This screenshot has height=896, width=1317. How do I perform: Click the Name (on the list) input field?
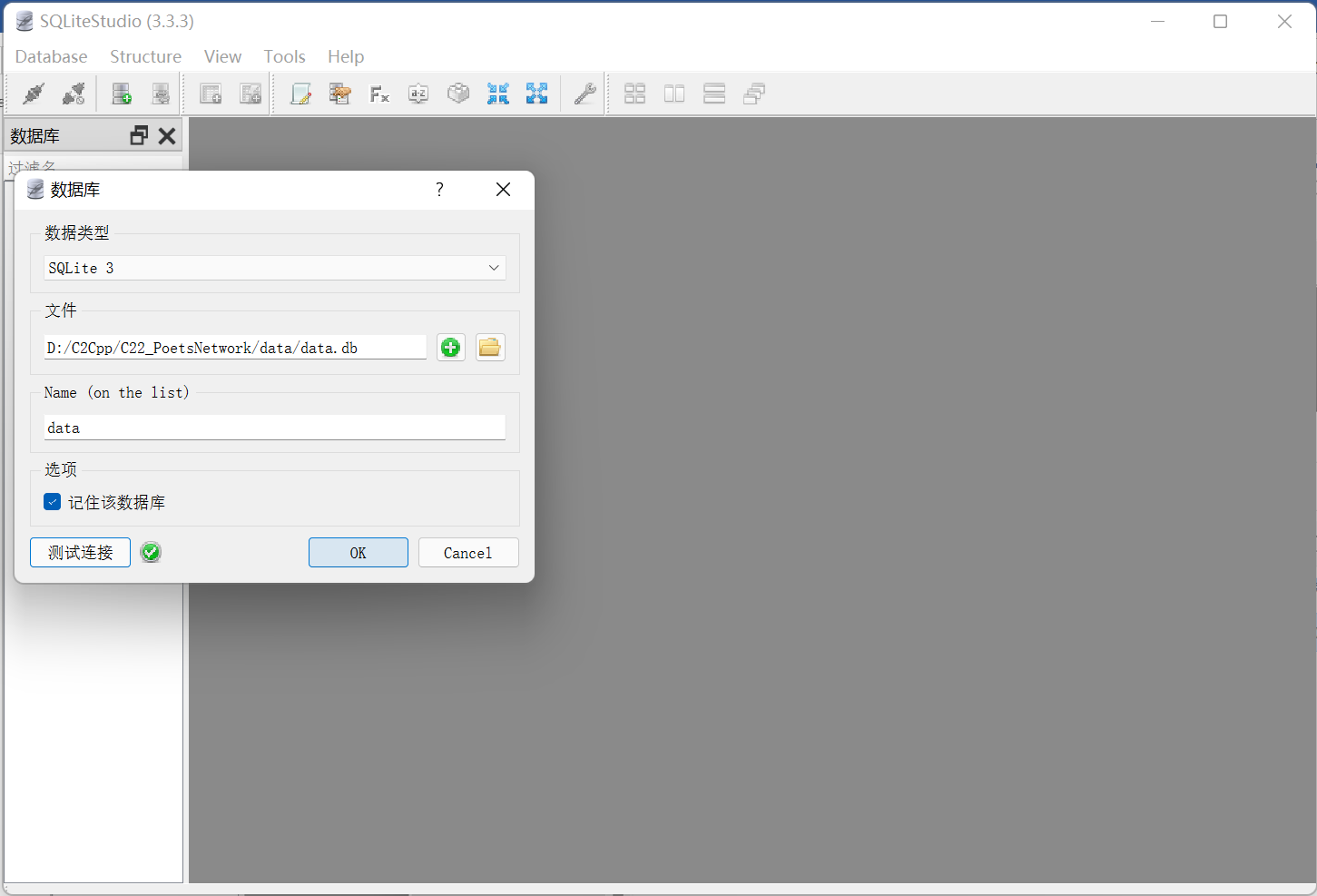[x=274, y=428]
